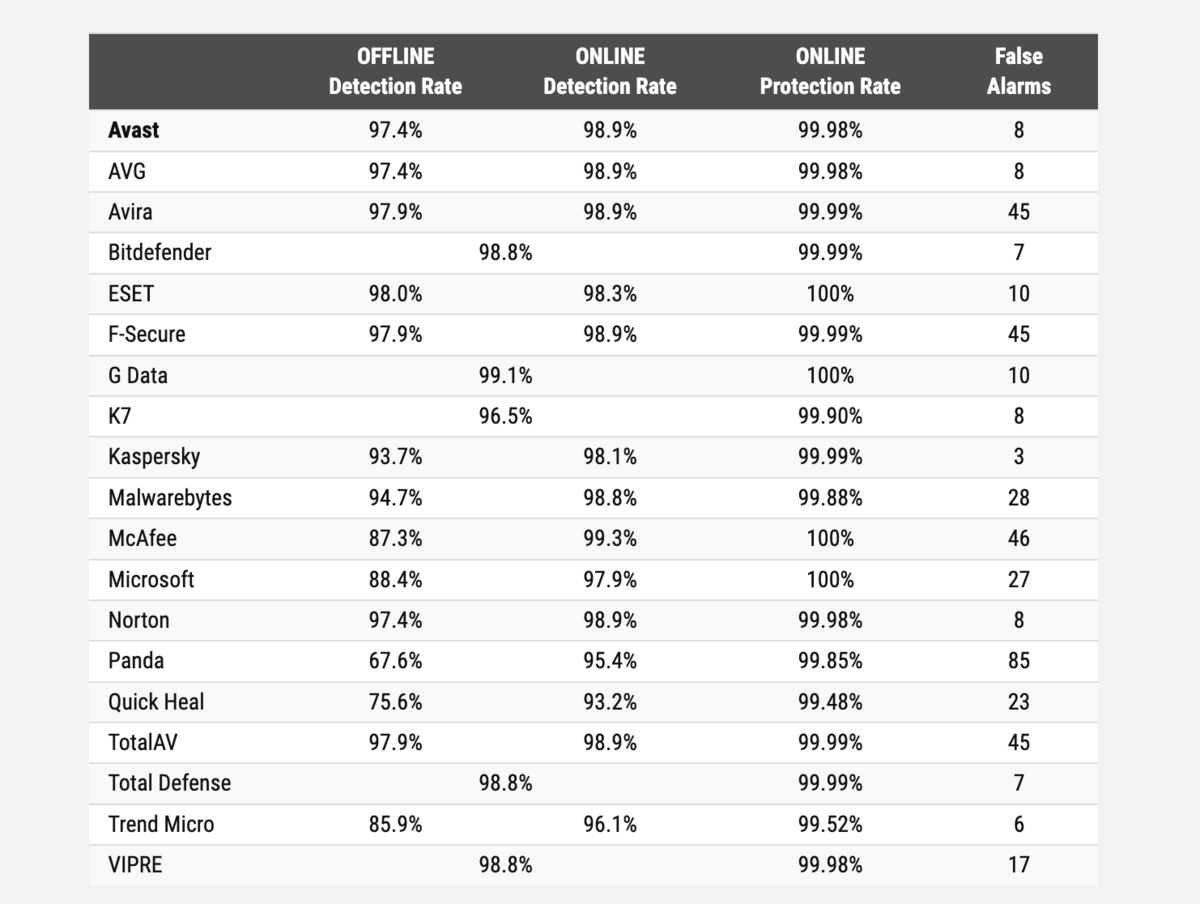The image size is (1200, 904).
Task: Click the ONLINE Detection Rate column header
Action: click(x=609, y=71)
